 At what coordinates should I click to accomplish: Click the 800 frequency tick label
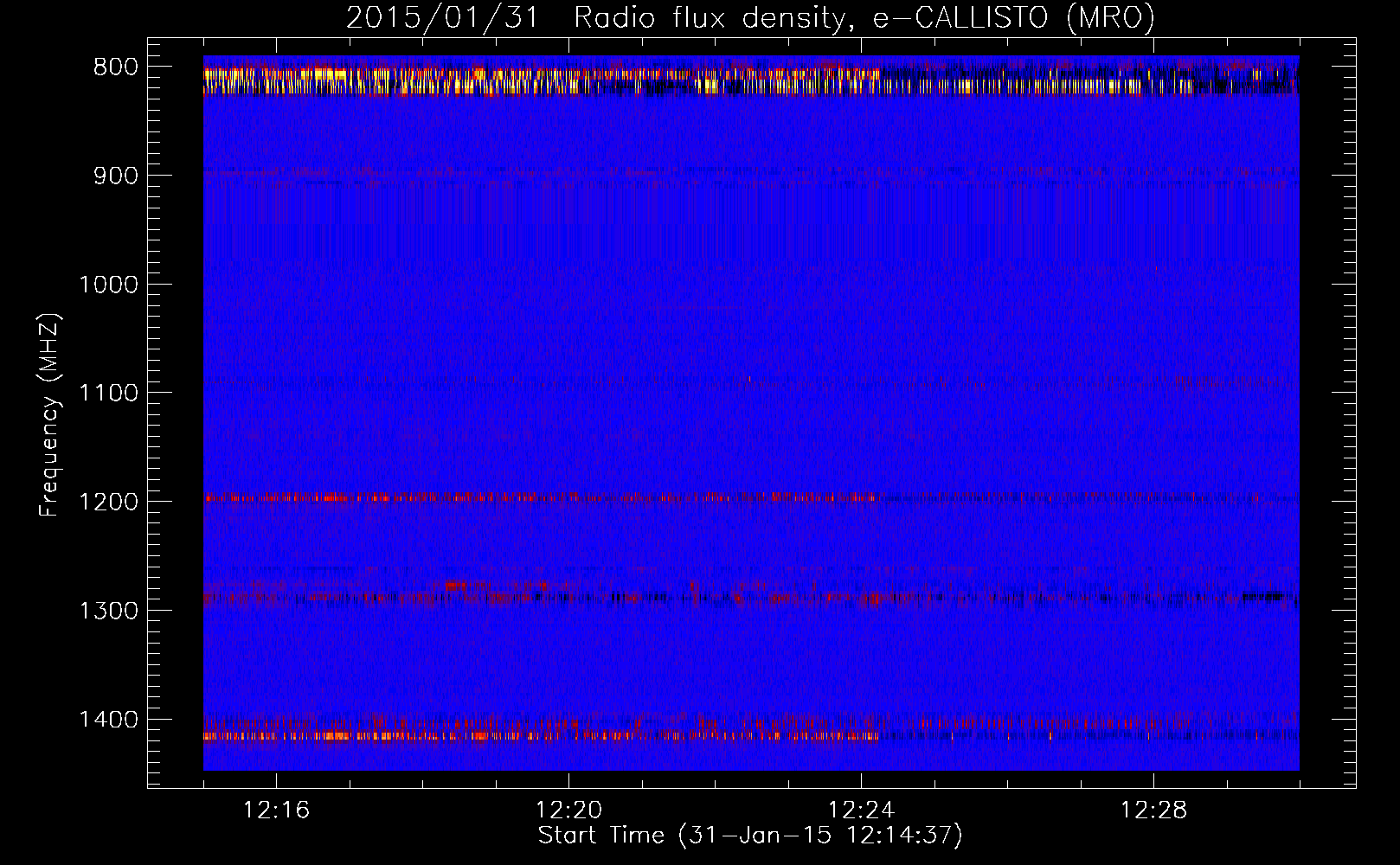coord(115,67)
